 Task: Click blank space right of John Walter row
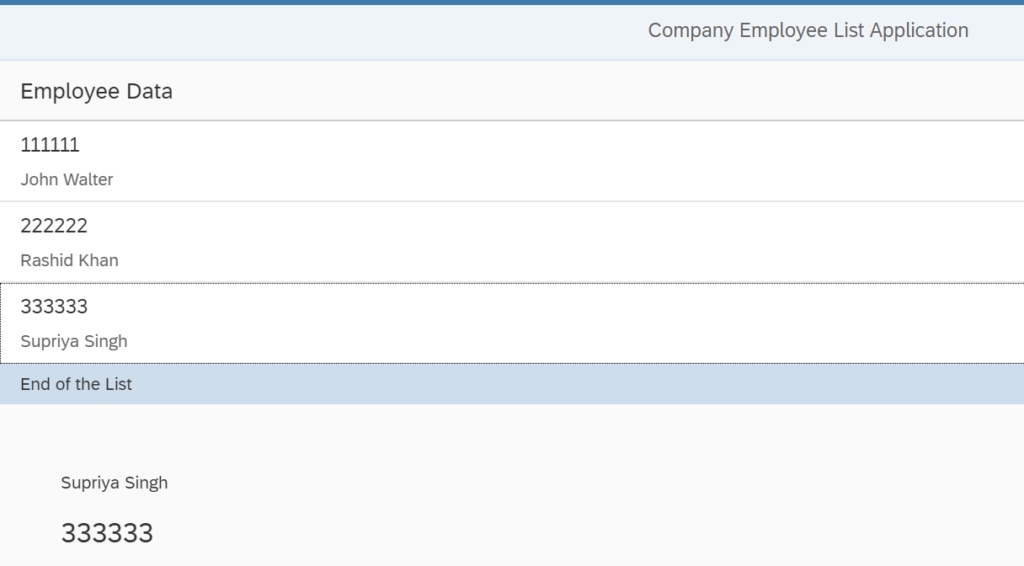(x=600, y=162)
